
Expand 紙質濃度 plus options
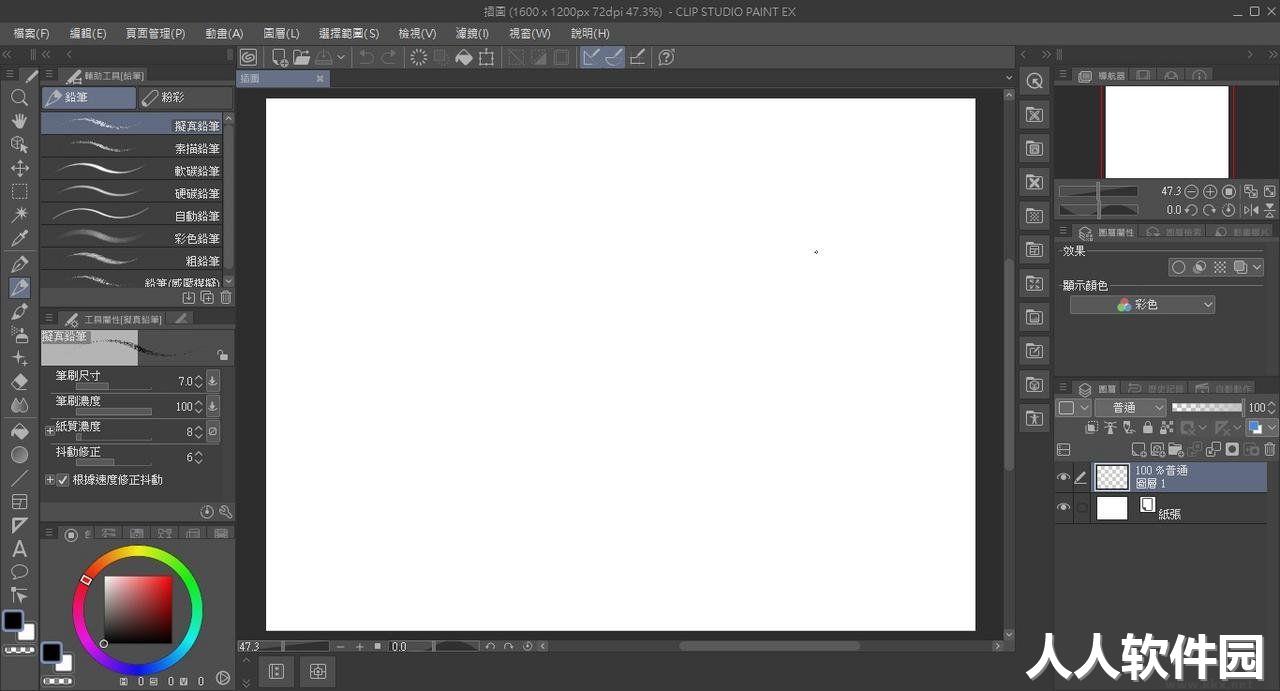(x=50, y=431)
